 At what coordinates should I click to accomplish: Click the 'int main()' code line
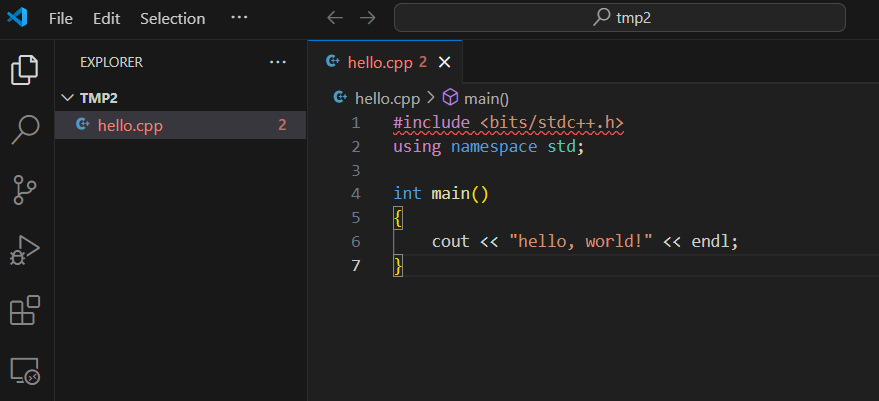pyautogui.click(x=441, y=193)
